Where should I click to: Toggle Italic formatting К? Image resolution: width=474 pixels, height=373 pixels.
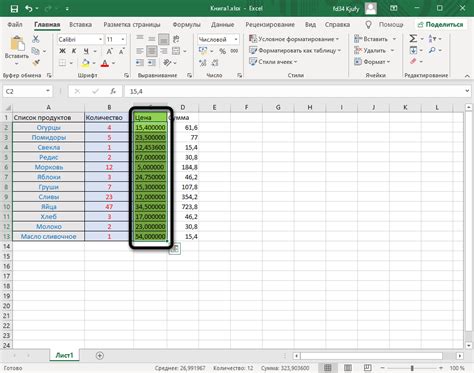coord(74,51)
